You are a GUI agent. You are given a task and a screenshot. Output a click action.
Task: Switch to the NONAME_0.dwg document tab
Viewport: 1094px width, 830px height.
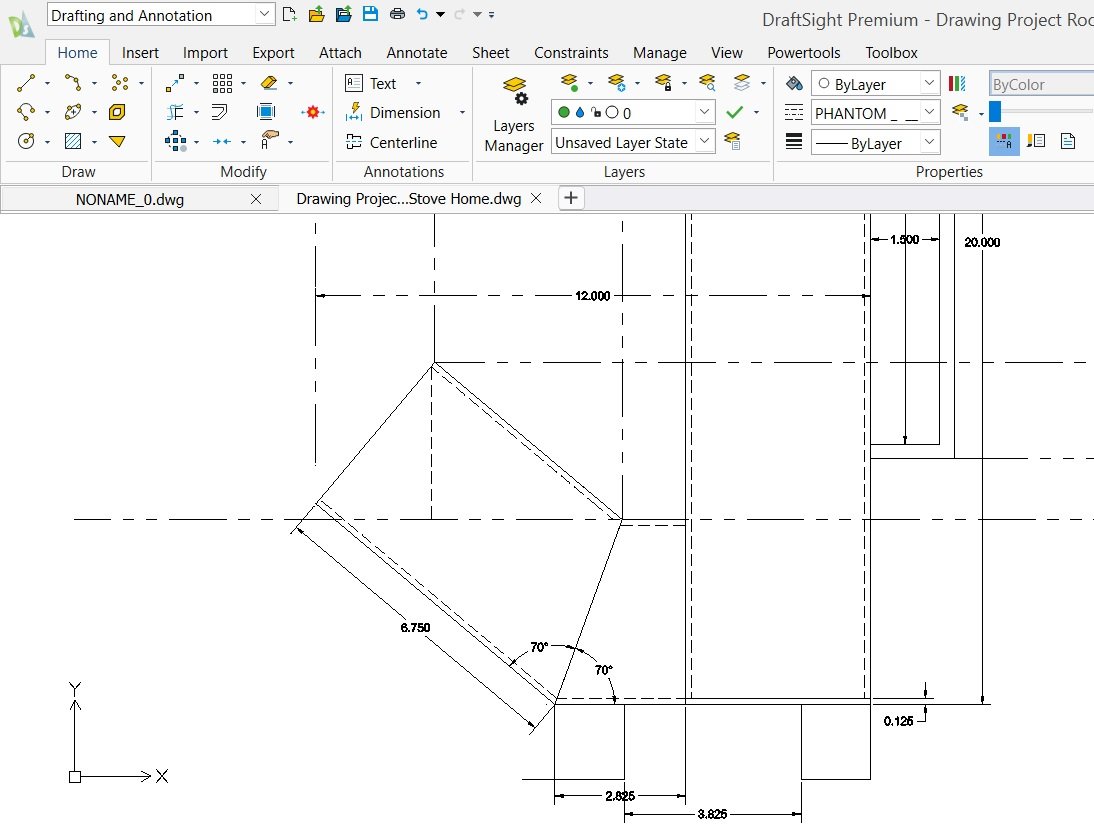click(x=130, y=199)
